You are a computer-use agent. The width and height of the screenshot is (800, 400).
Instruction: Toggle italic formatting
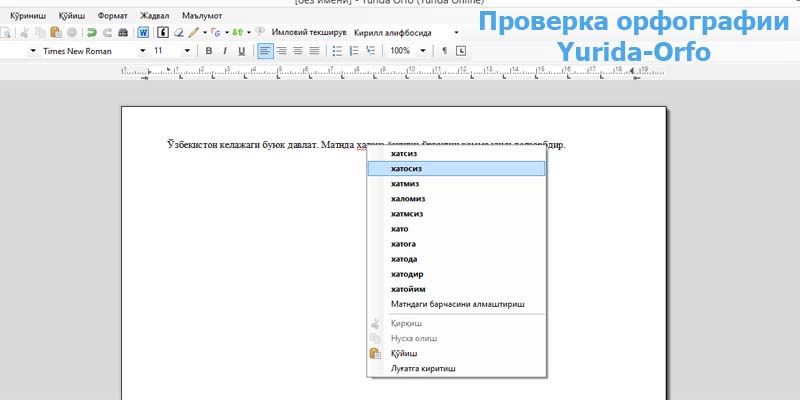pos(224,51)
